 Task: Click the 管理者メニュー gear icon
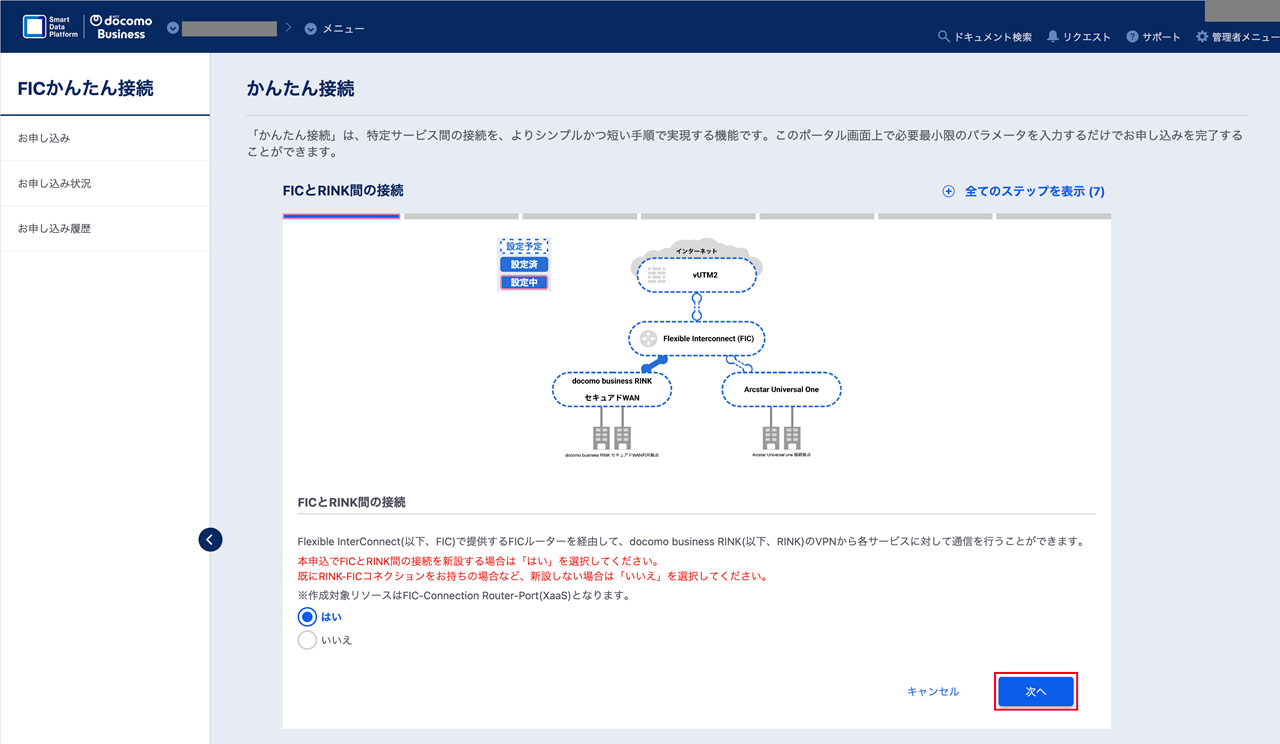(x=1202, y=37)
